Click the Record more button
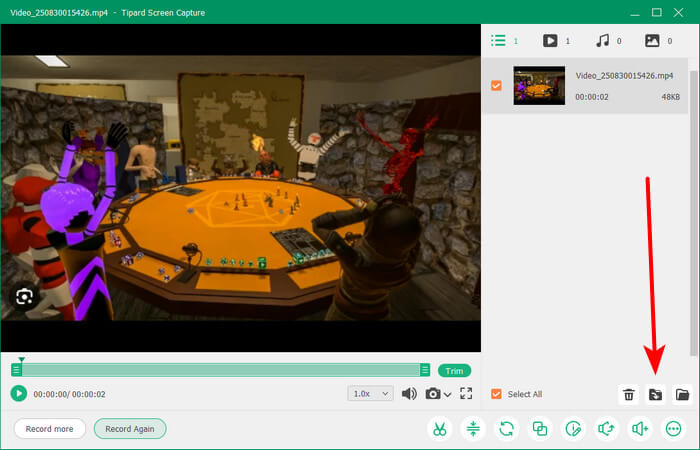Screen dimensions: 700x450 (49, 428)
